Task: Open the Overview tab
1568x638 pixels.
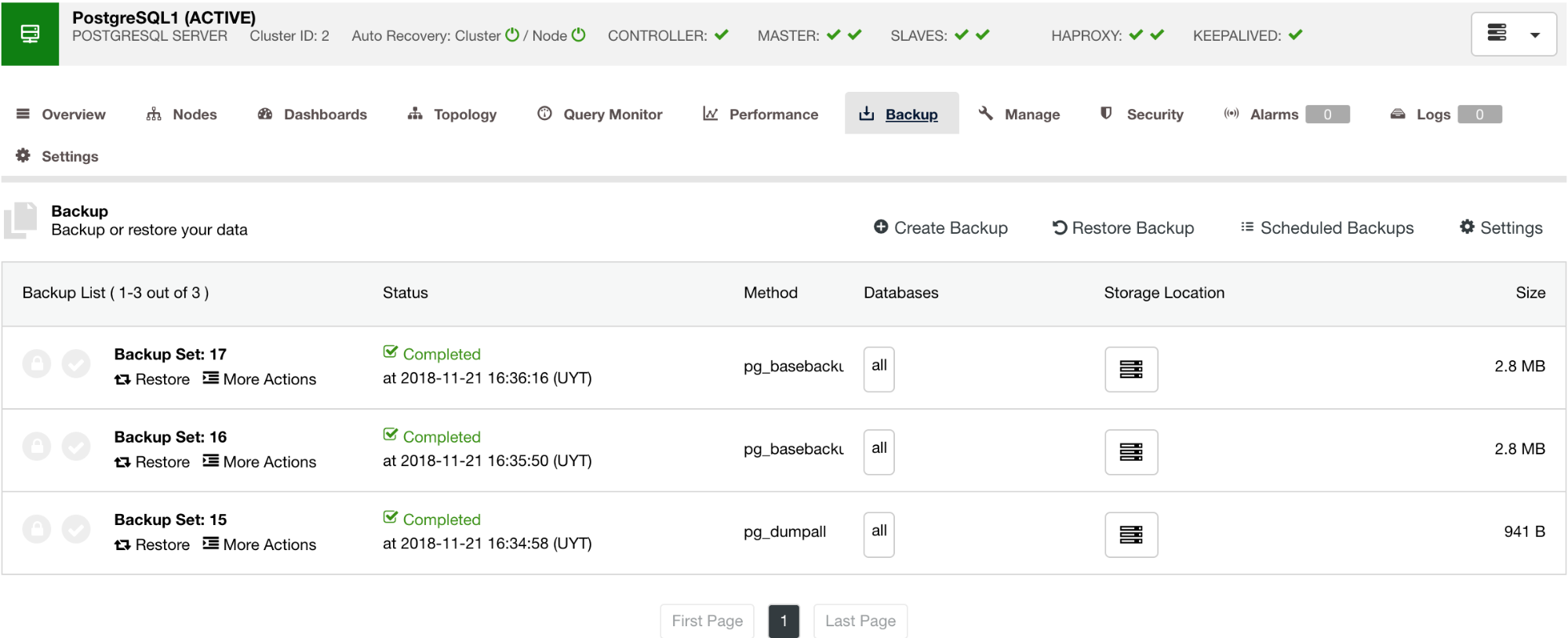Action: pyautogui.click(x=61, y=115)
